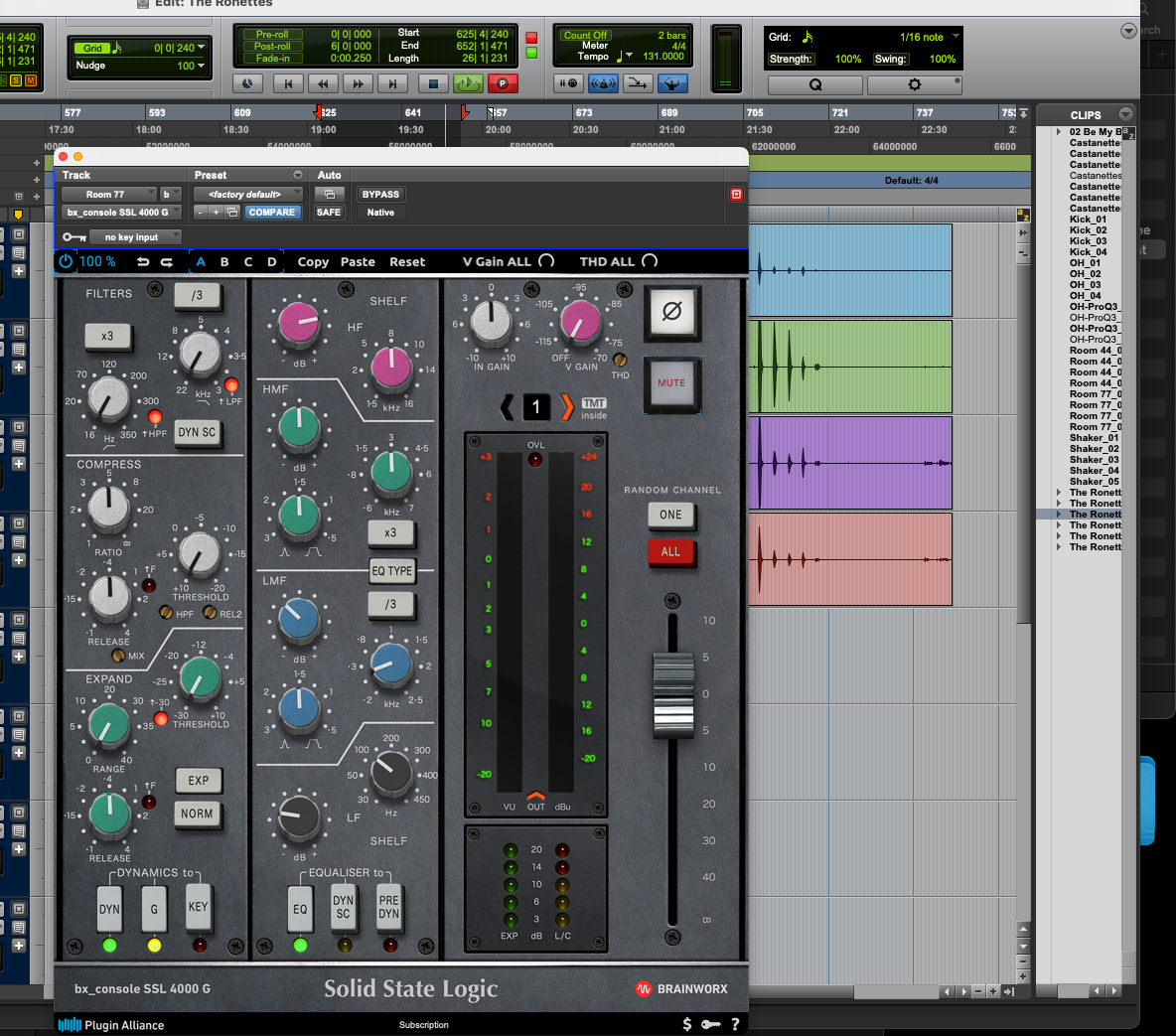Open quantize settings with the gear icon
1176x1036 pixels.
point(914,84)
